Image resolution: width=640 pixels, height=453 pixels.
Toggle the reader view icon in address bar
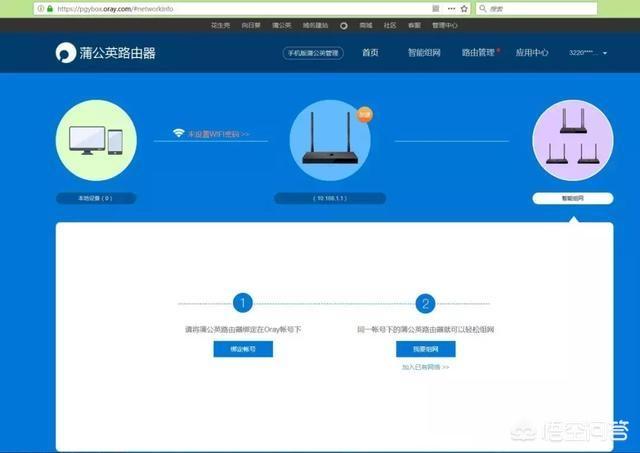coord(436,9)
